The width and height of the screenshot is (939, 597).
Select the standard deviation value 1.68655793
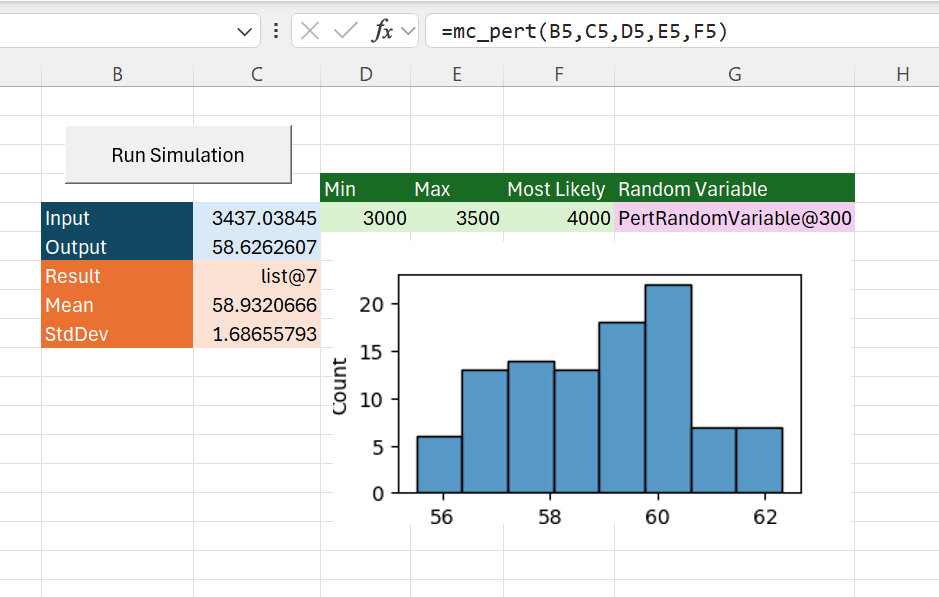[x=257, y=333]
